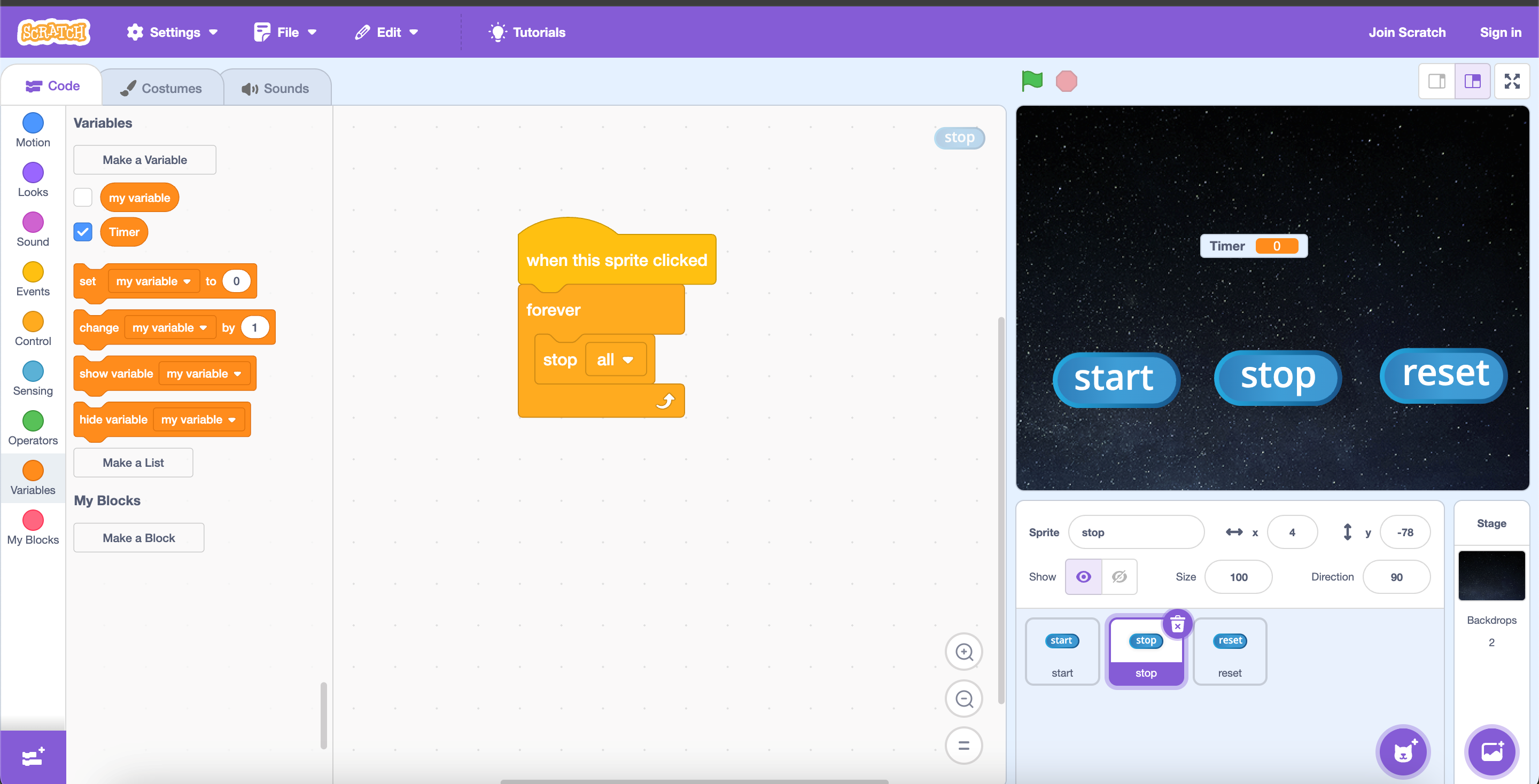Select the Sensing block category
This screenshot has width=1539, height=784.
tap(33, 378)
